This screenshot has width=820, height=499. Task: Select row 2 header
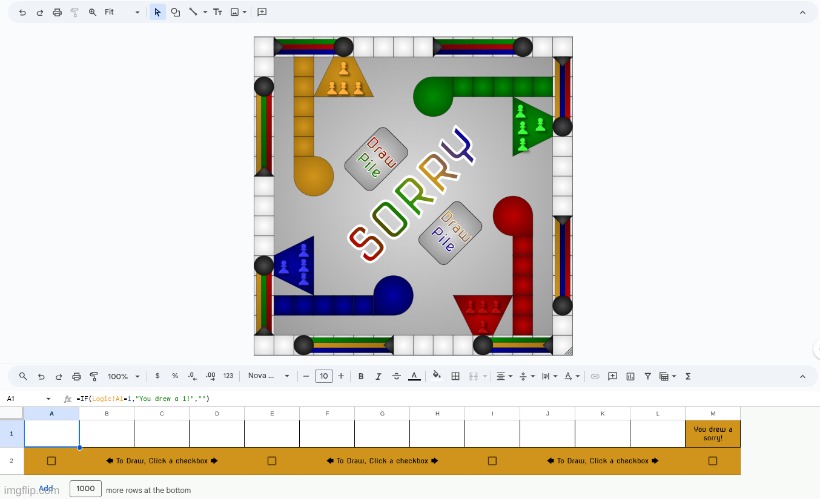point(12,461)
